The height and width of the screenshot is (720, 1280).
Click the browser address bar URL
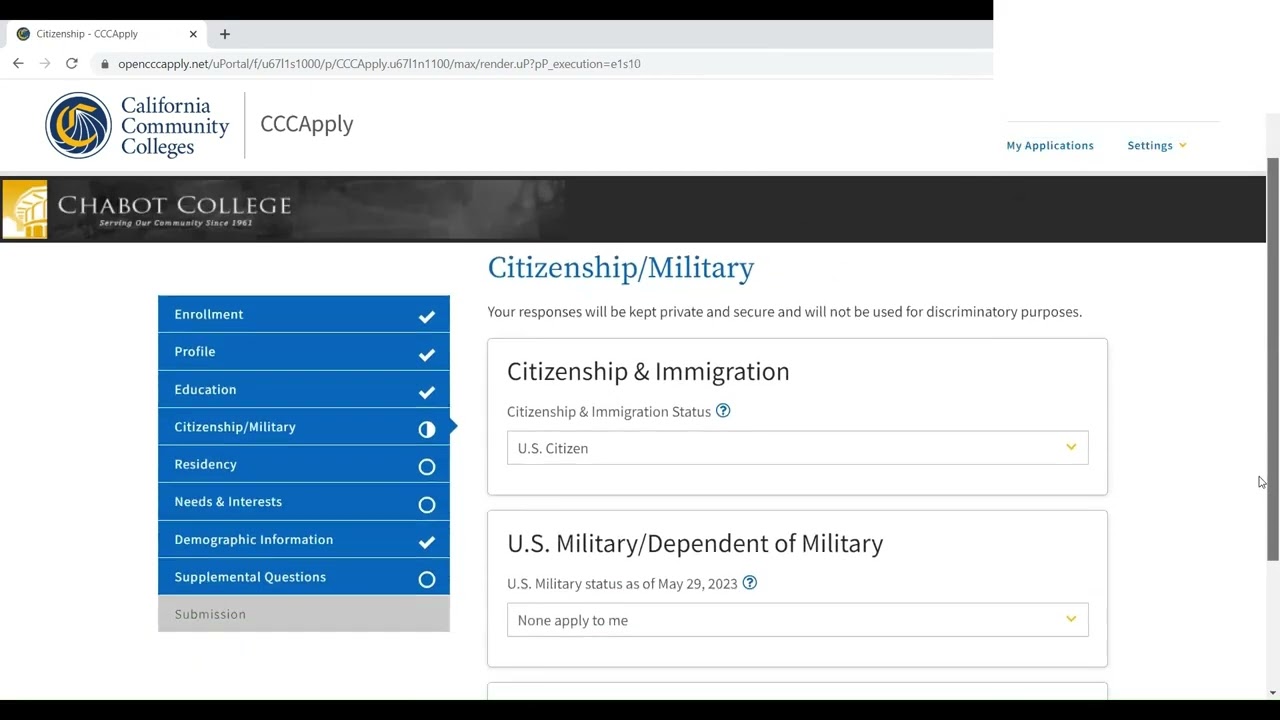tap(379, 64)
